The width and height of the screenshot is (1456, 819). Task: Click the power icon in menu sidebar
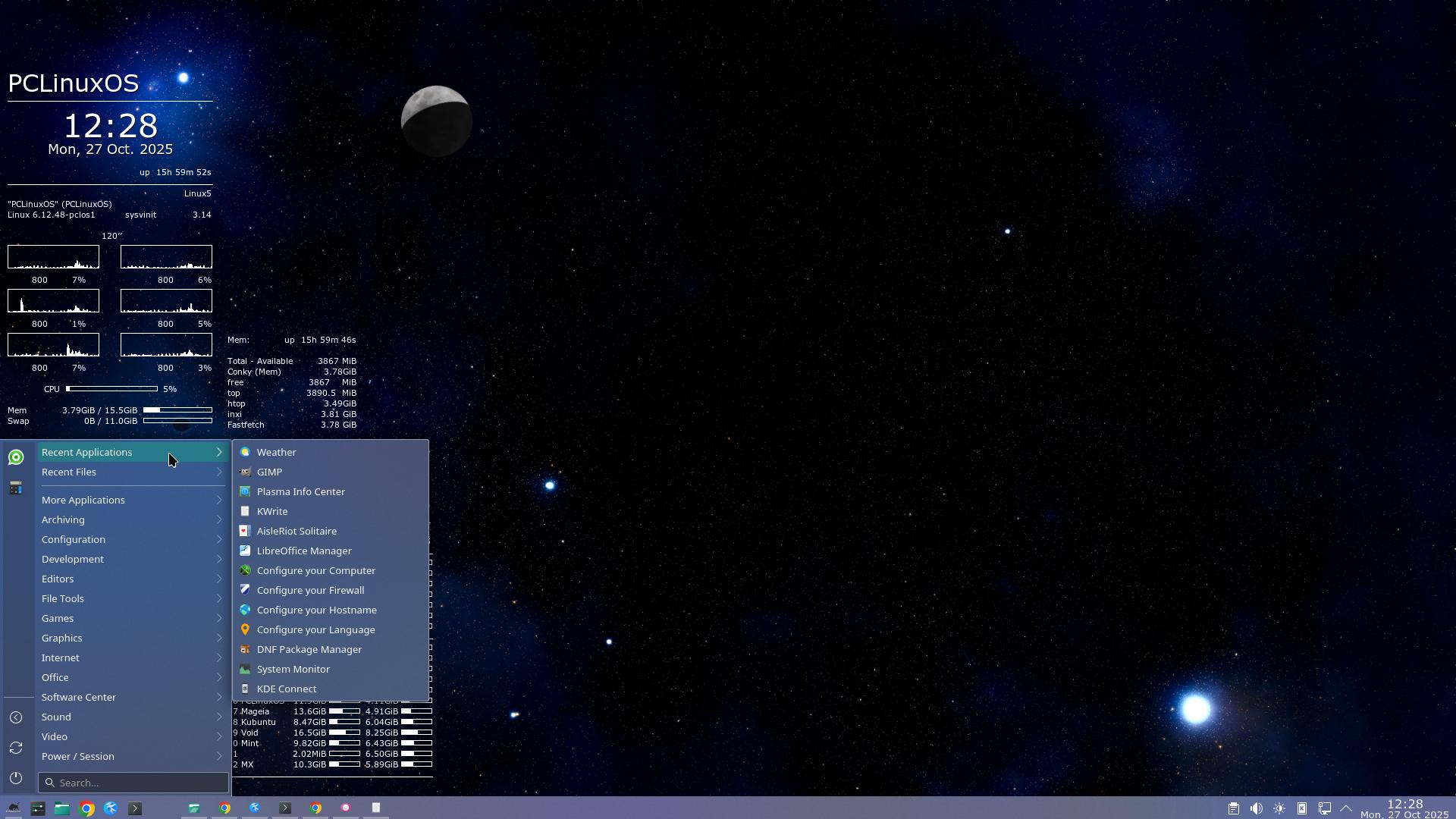(16, 778)
